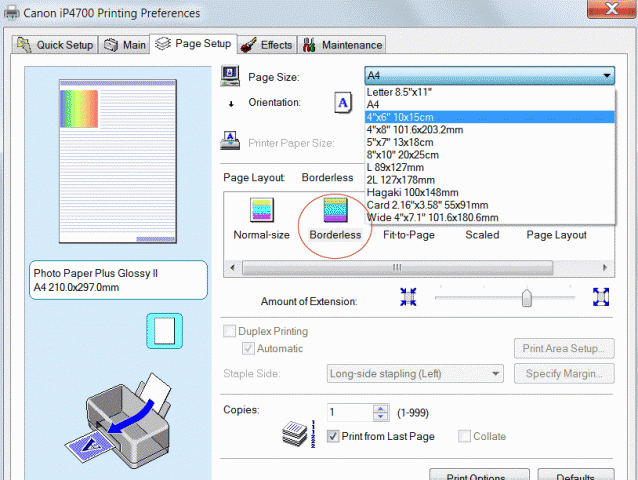Choose L 89x127mm size
This screenshot has height=480, width=638.
point(490,168)
